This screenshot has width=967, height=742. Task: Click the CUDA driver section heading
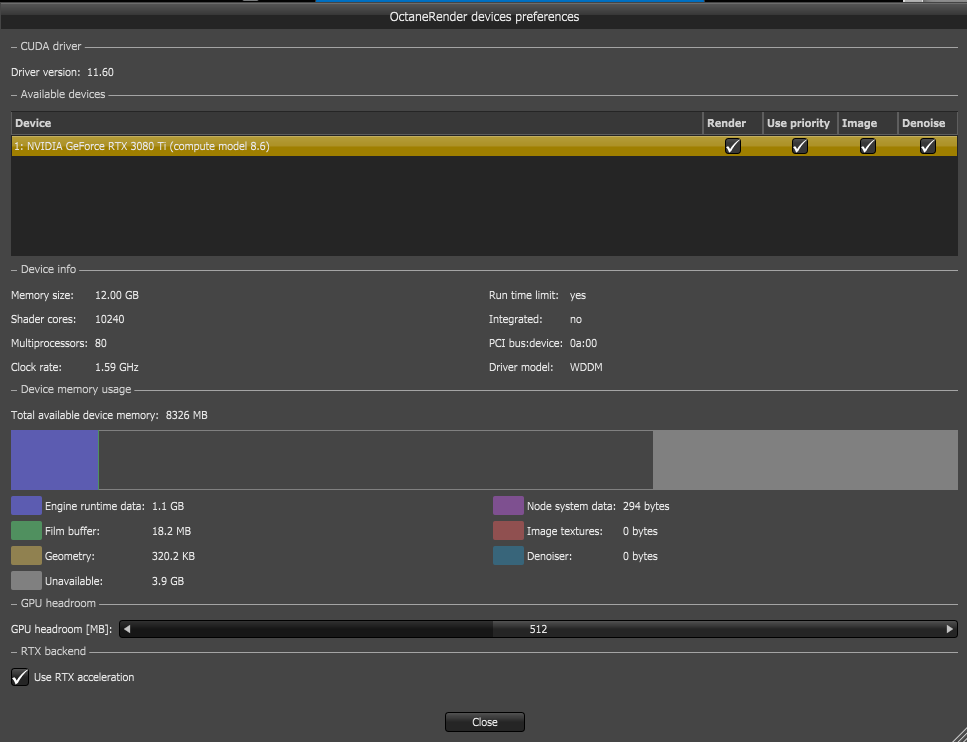click(51, 46)
